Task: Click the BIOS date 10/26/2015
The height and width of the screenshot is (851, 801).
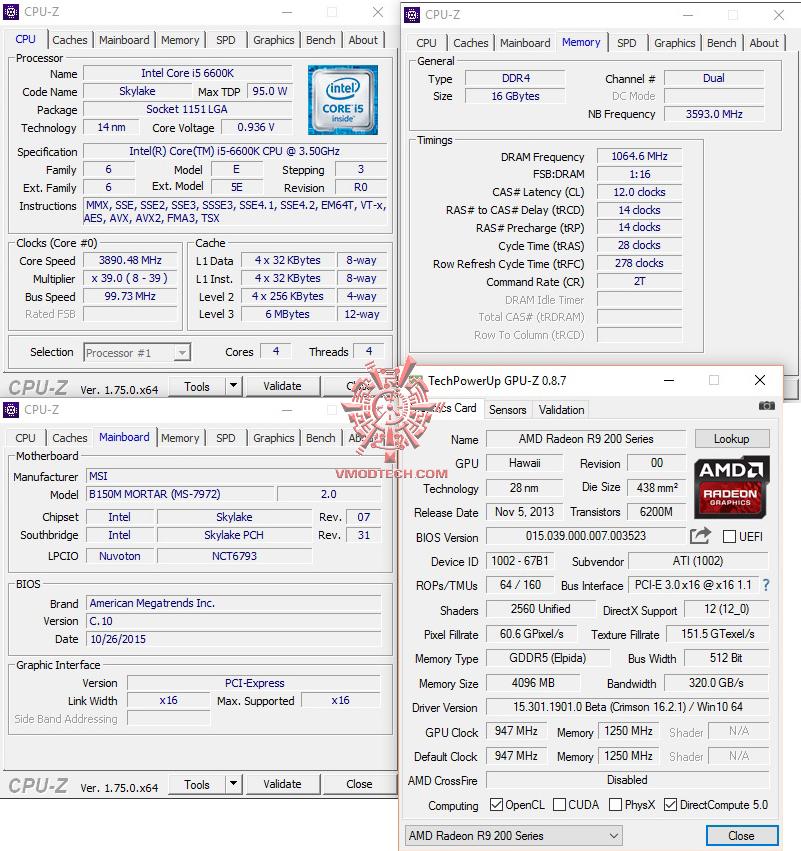Action: point(233,639)
